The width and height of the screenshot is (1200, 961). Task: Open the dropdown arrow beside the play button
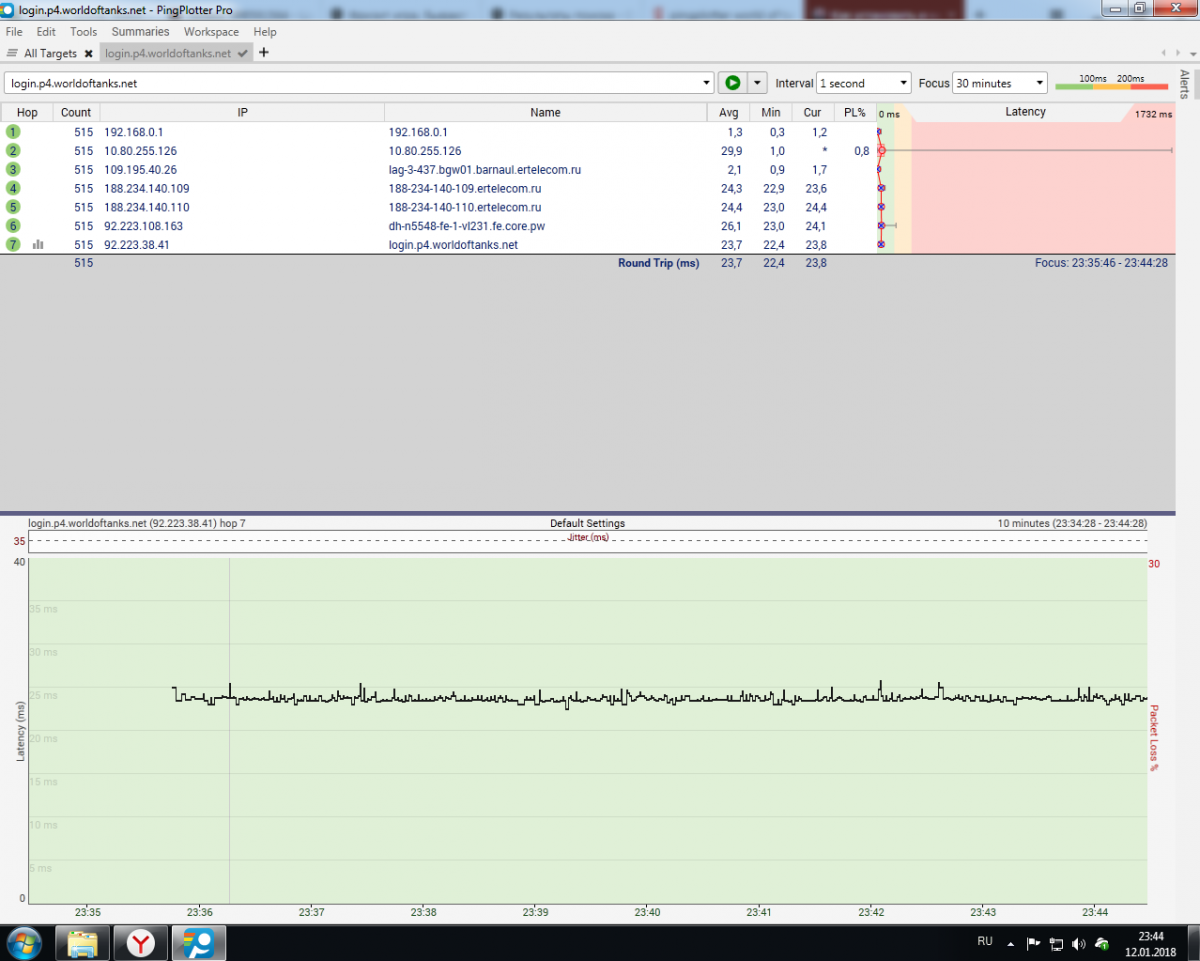757,83
